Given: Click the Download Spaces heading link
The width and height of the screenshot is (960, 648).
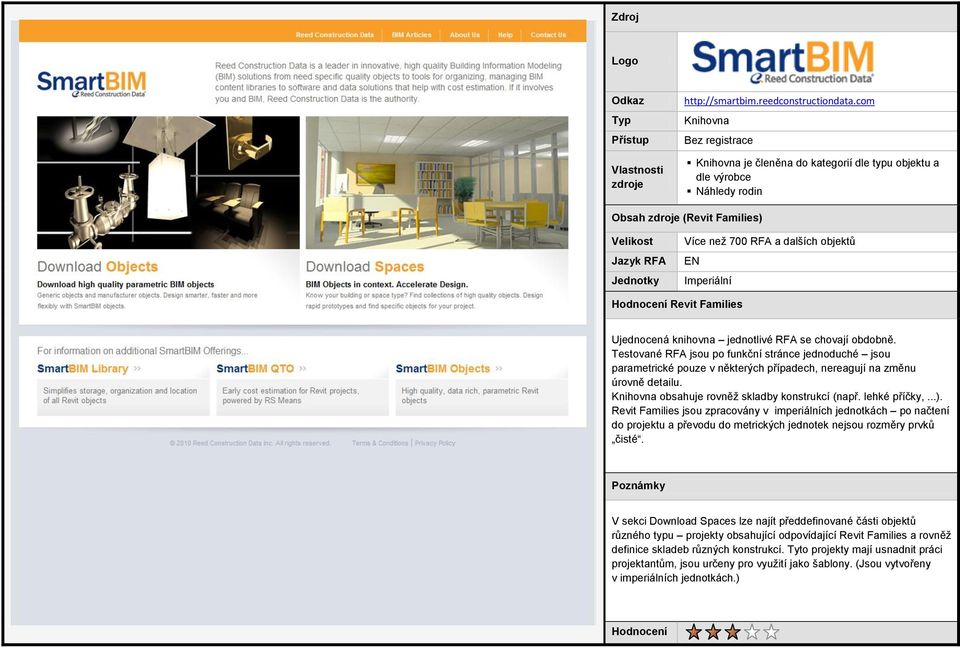Looking at the screenshot, I should point(365,266).
